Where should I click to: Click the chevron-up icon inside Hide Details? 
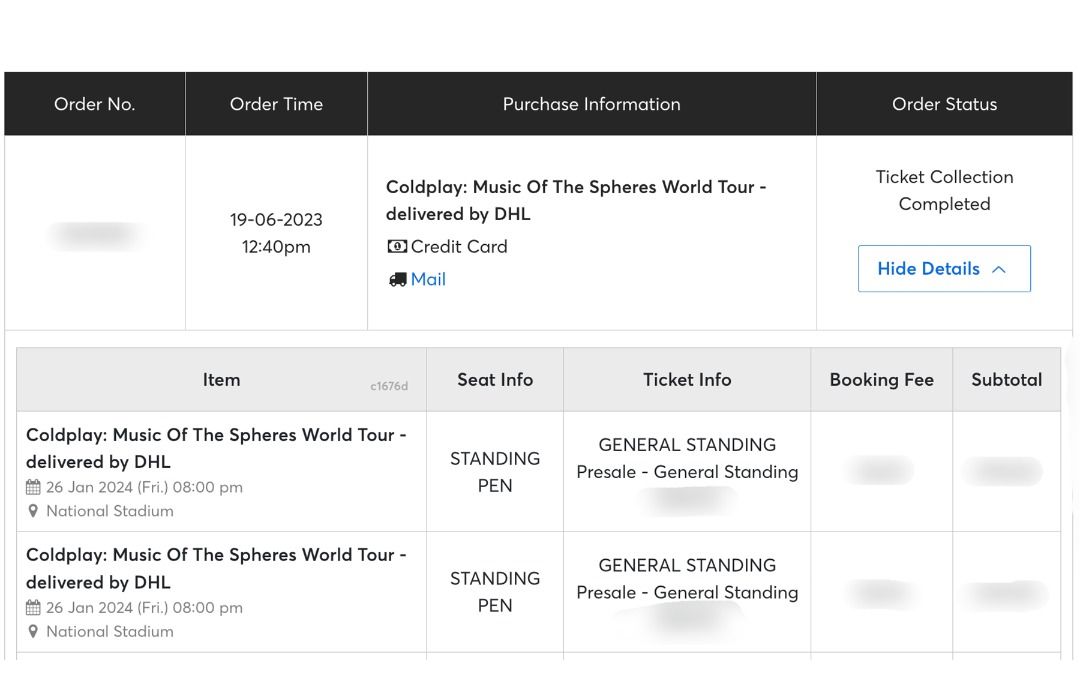[x=999, y=268]
